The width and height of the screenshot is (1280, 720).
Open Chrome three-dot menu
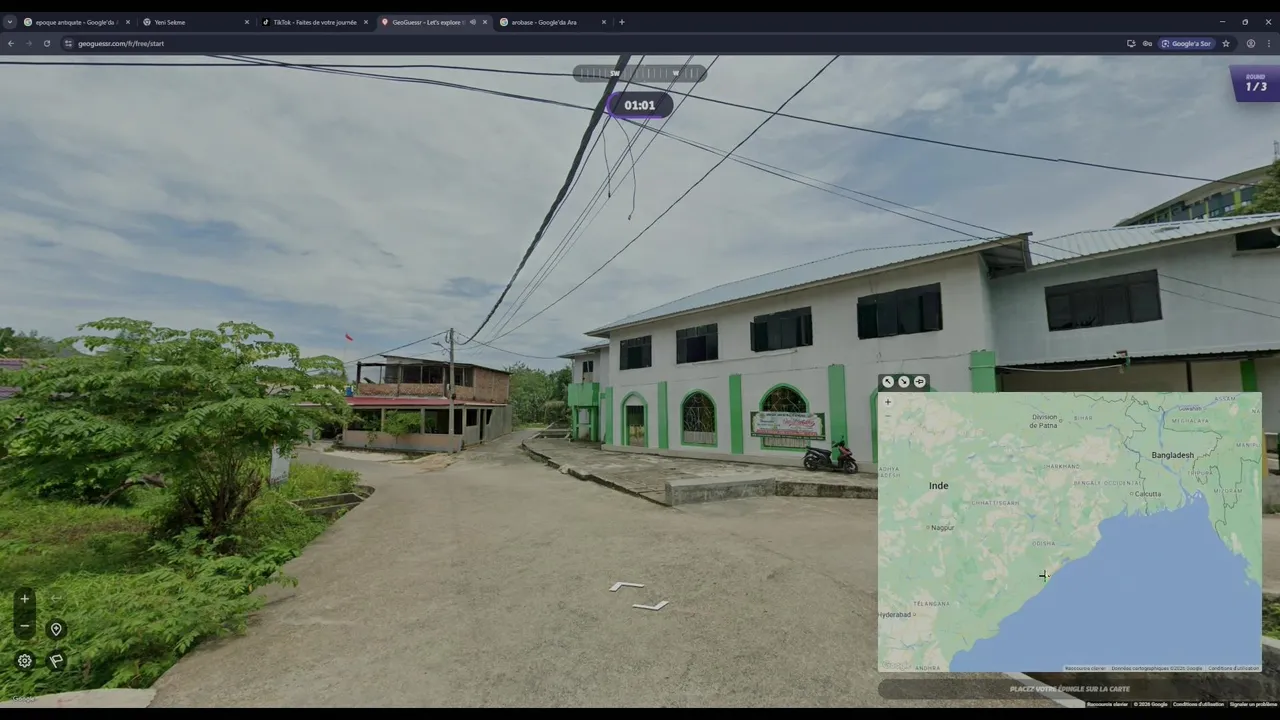[1269, 44]
